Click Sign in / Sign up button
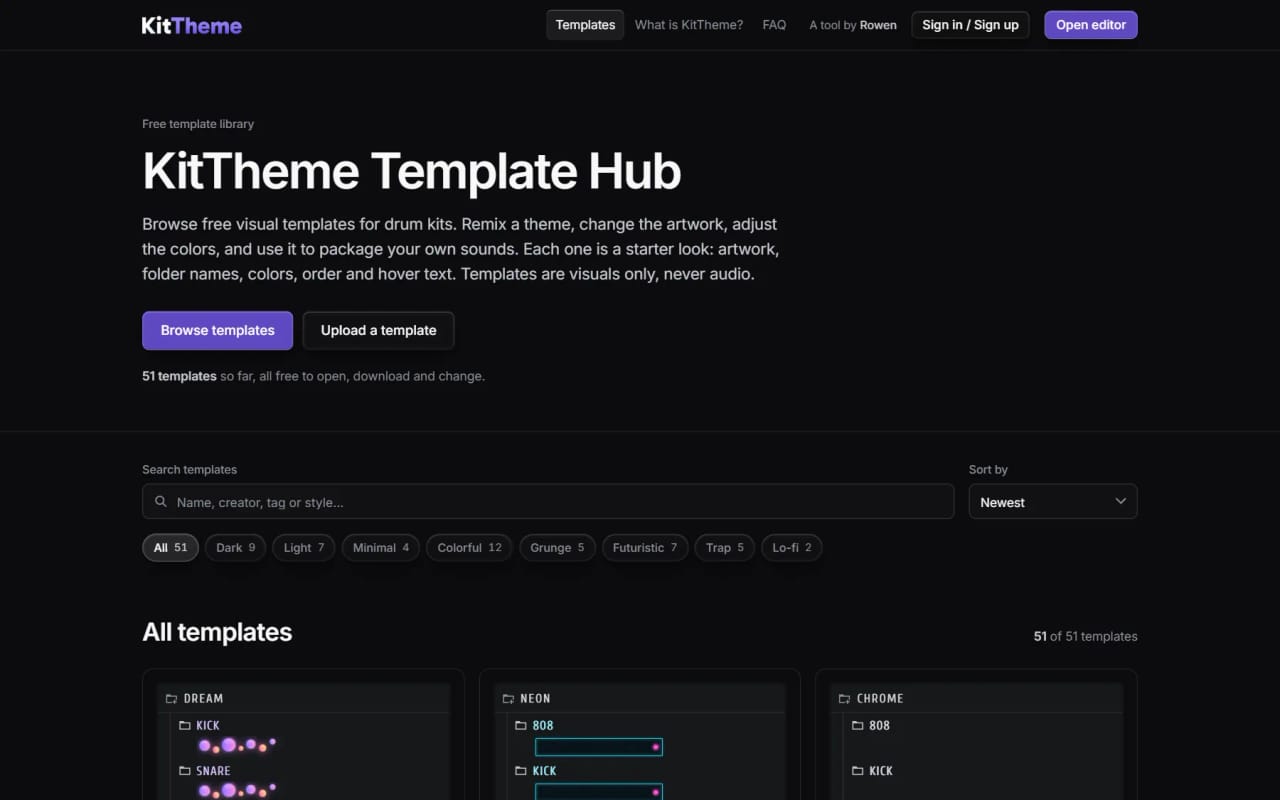The width and height of the screenshot is (1280, 800). pos(970,25)
